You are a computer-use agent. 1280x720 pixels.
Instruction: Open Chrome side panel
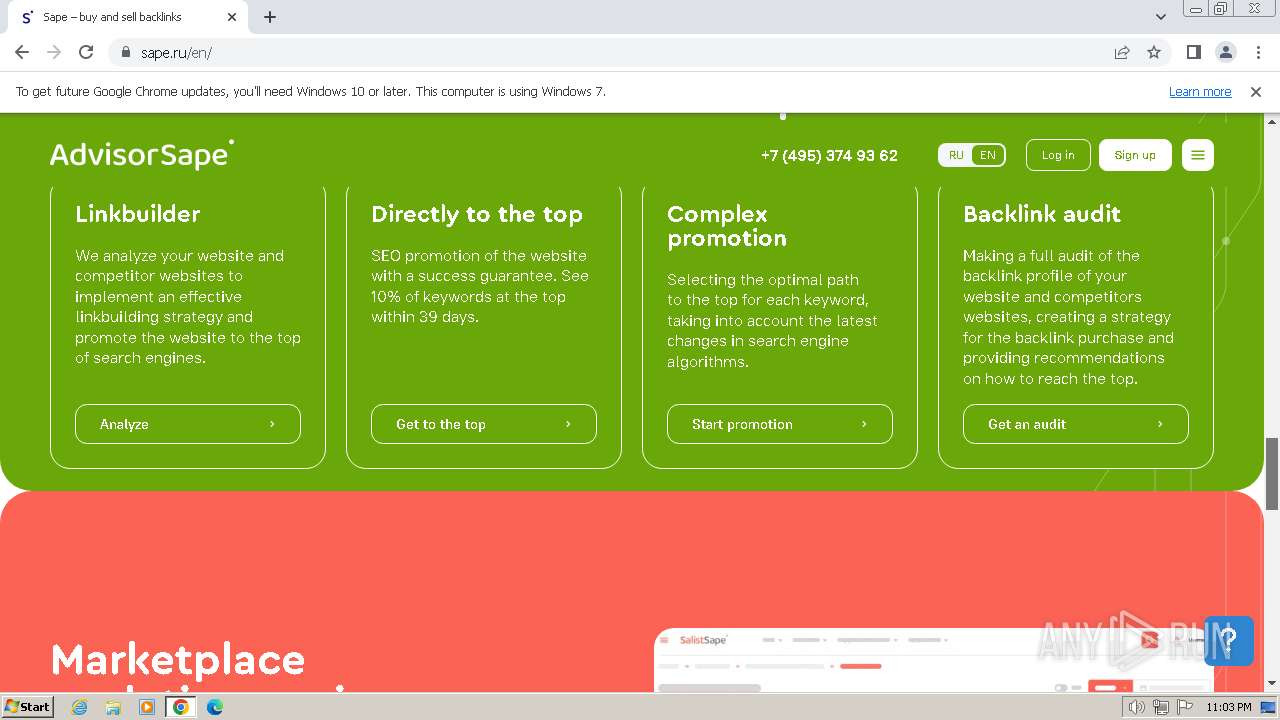tap(1194, 52)
